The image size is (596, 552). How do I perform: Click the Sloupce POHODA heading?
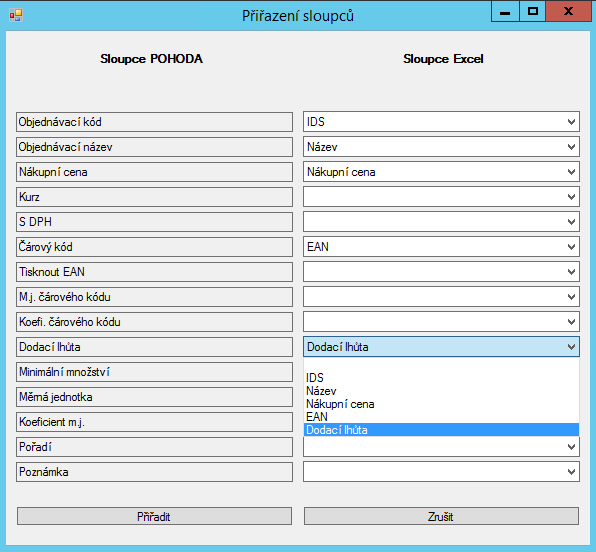point(152,59)
